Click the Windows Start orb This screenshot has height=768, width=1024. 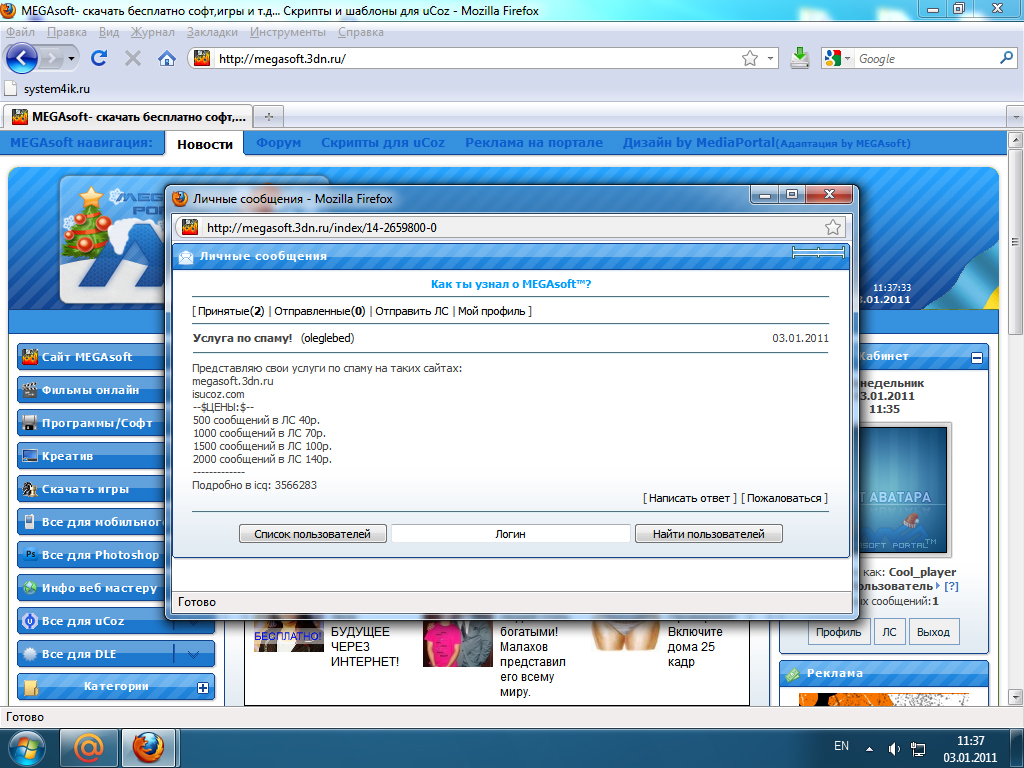[x=25, y=748]
